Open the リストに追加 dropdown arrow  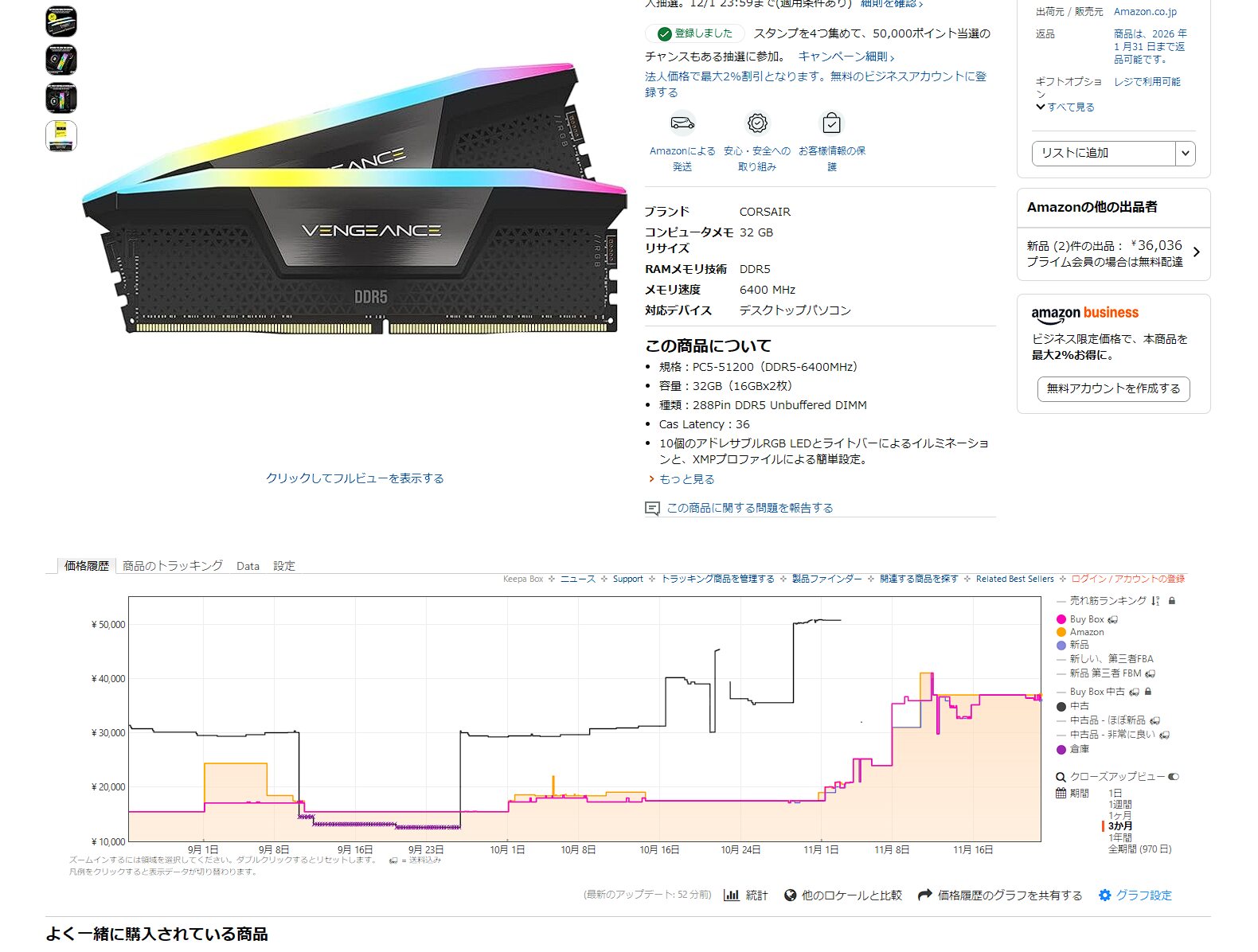coord(1186,153)
